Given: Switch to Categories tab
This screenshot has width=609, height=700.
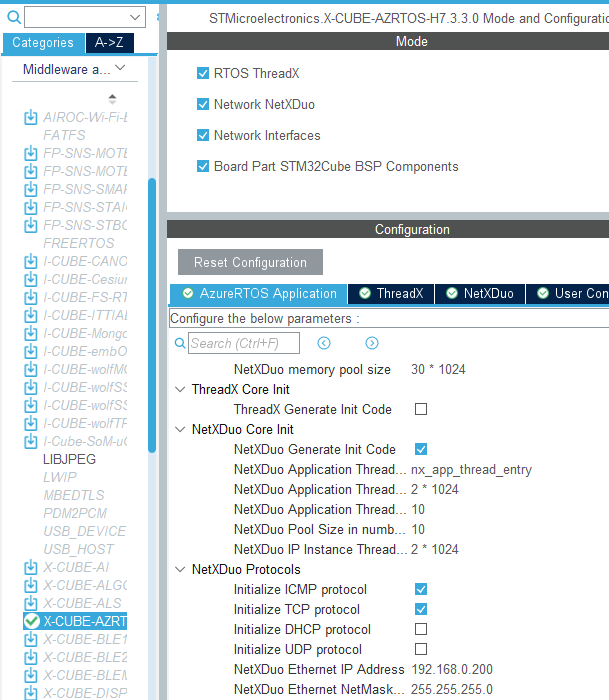Looking at the screenshot, I should [43, 43].
